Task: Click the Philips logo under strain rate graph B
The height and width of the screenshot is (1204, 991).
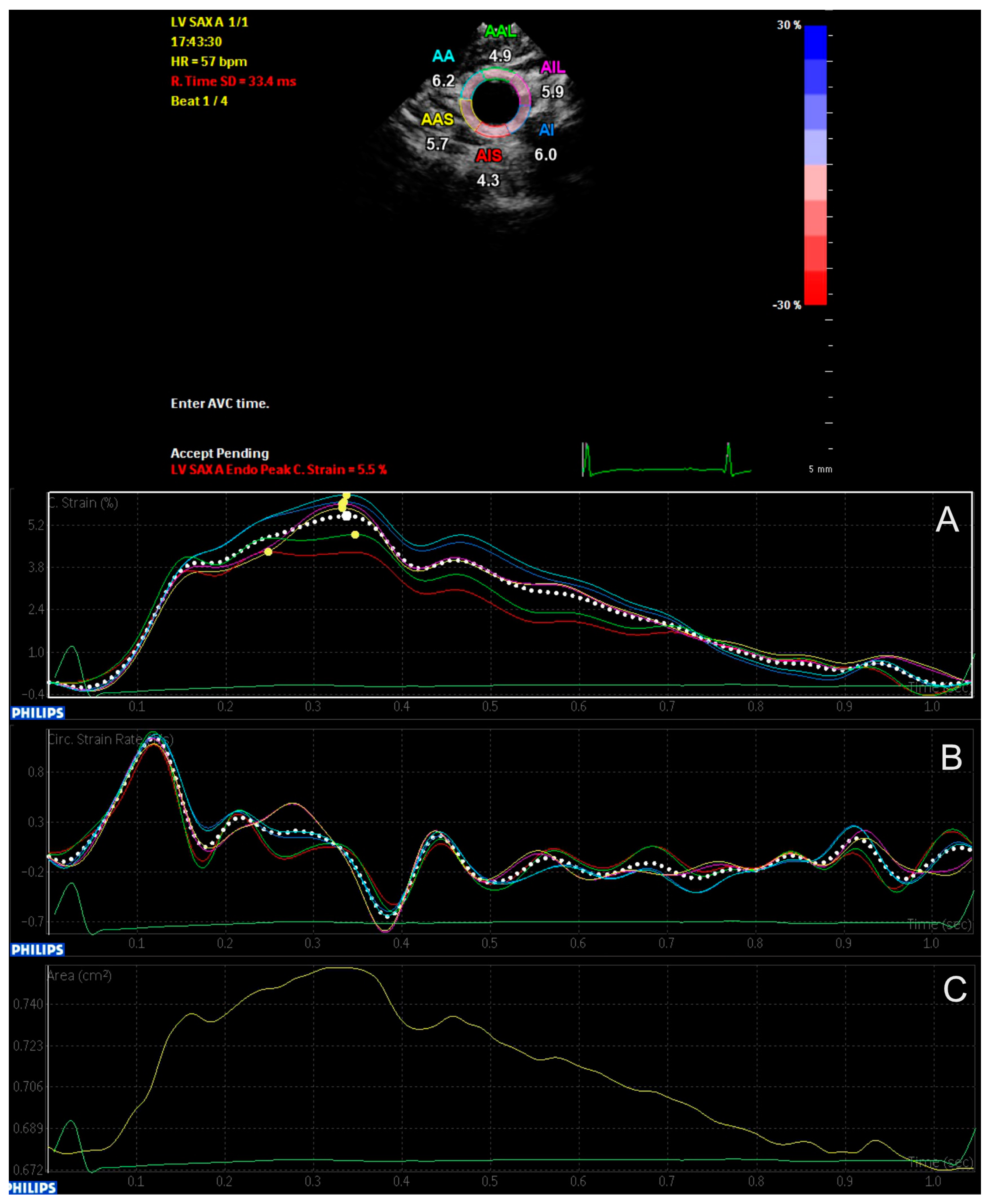Action: 38,950
